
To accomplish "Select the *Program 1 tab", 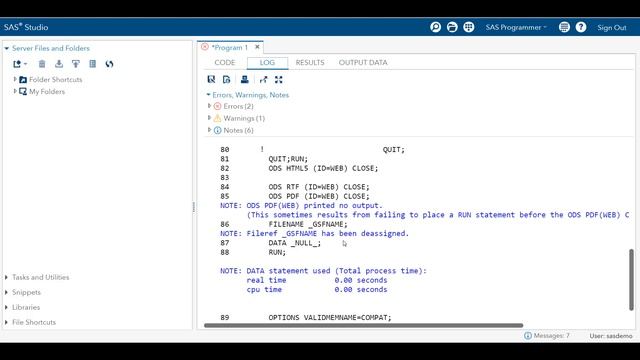I will (x=229, y=48).
